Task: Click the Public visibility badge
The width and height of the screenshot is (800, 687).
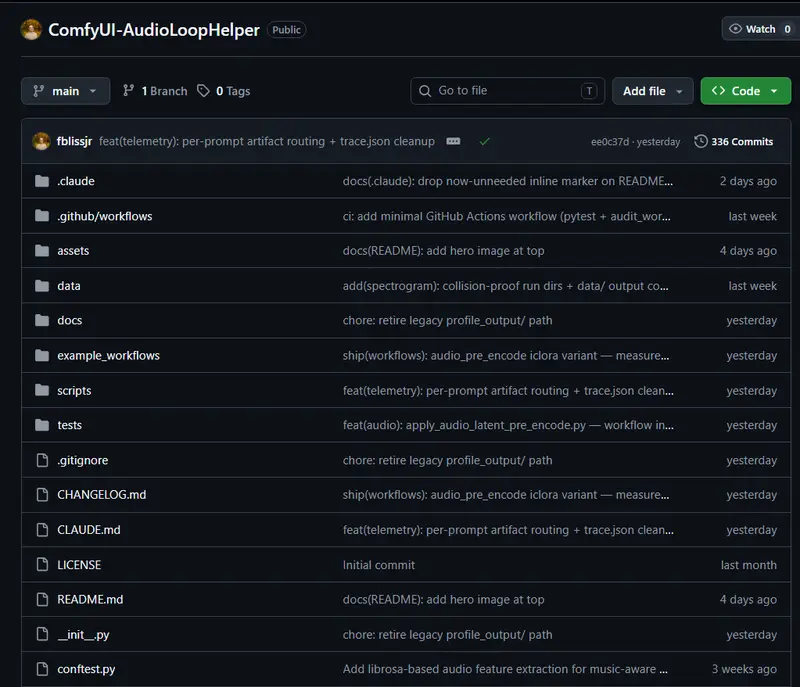Action: click(x=286, y=30)
